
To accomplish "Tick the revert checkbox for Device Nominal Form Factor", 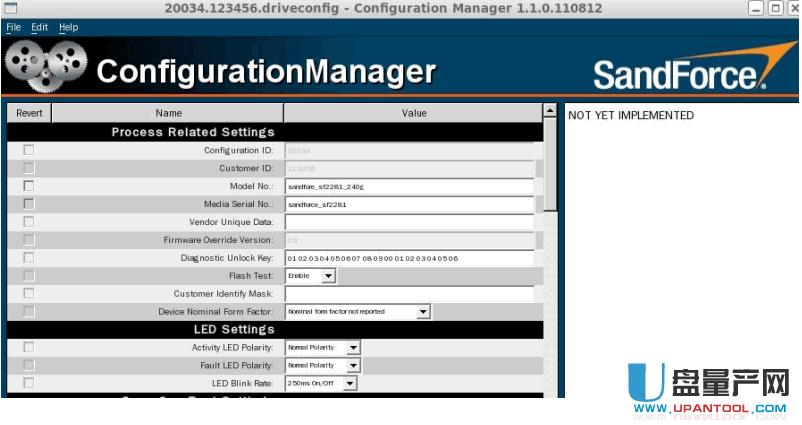I will (29, 311).
